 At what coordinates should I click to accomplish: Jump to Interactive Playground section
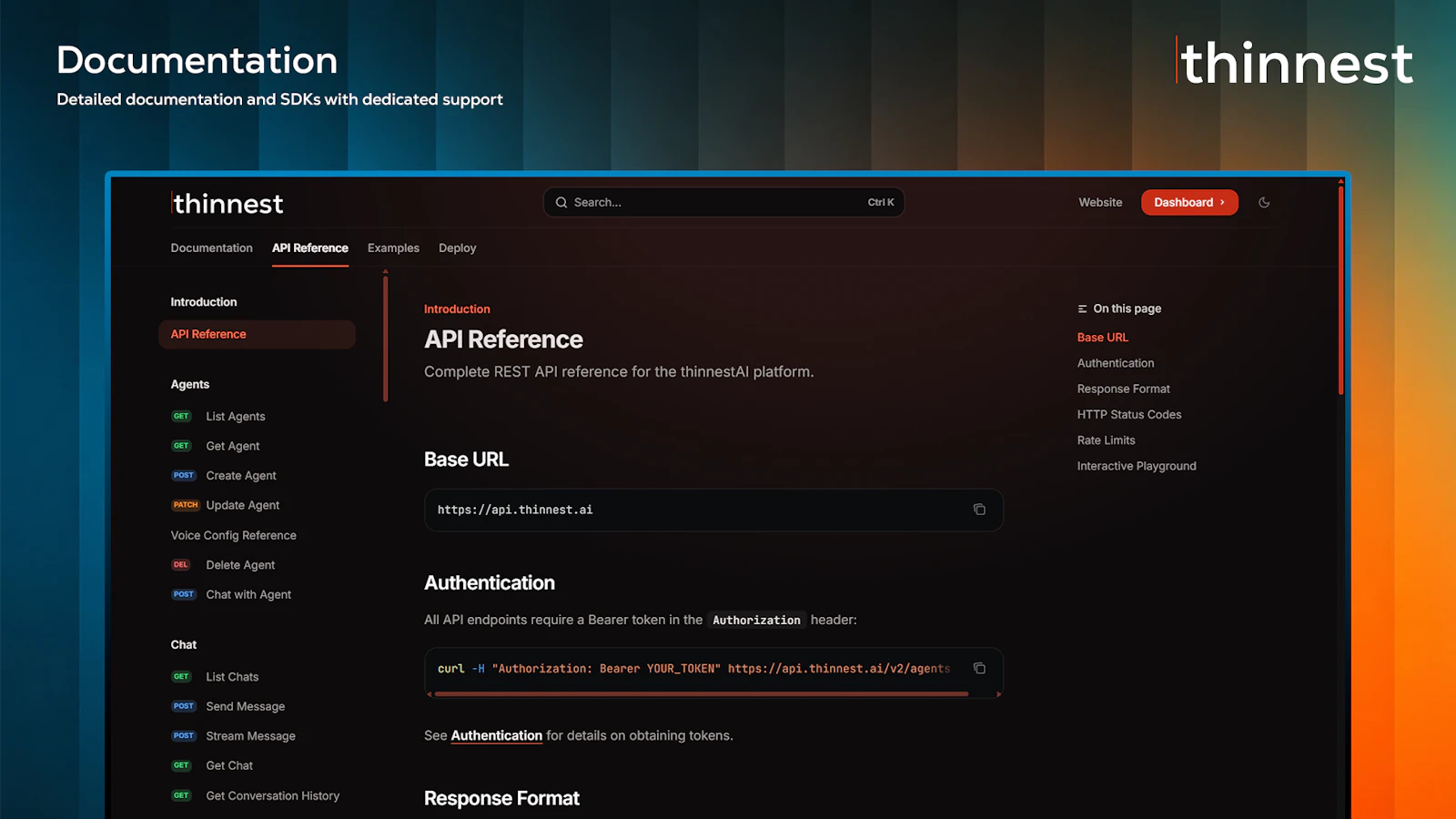1137,465
